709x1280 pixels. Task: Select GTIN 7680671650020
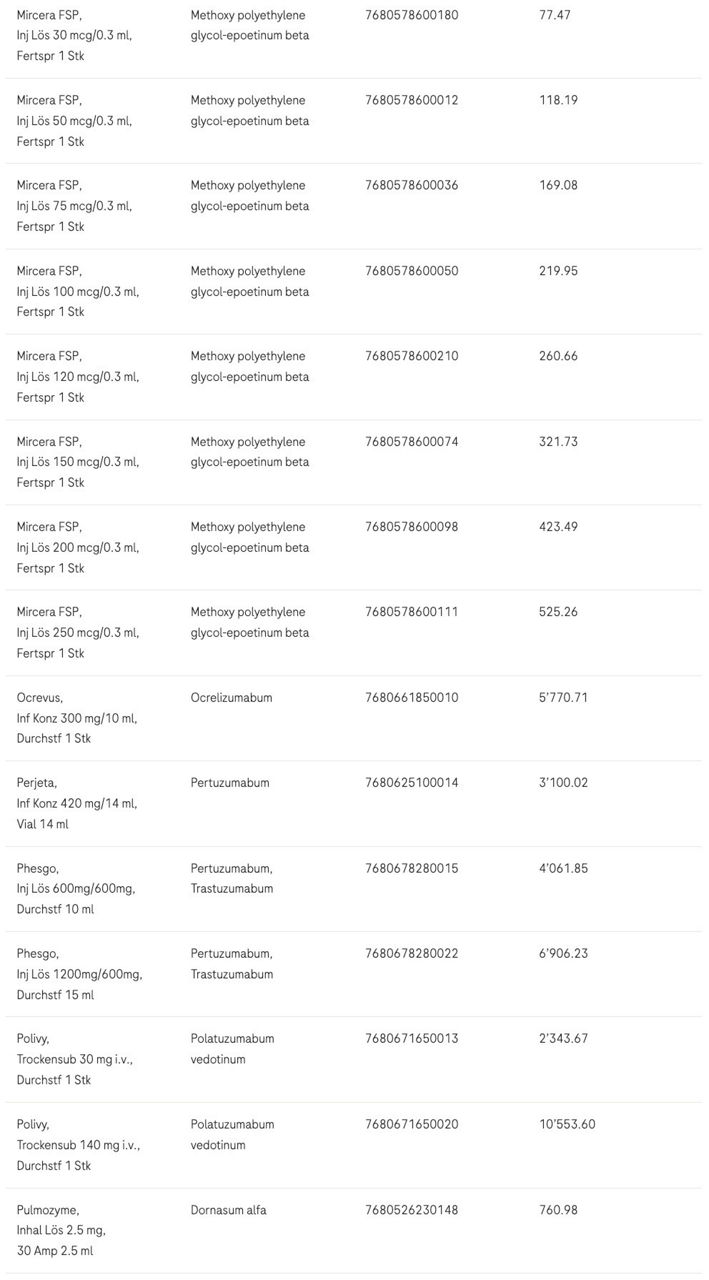412,1124
